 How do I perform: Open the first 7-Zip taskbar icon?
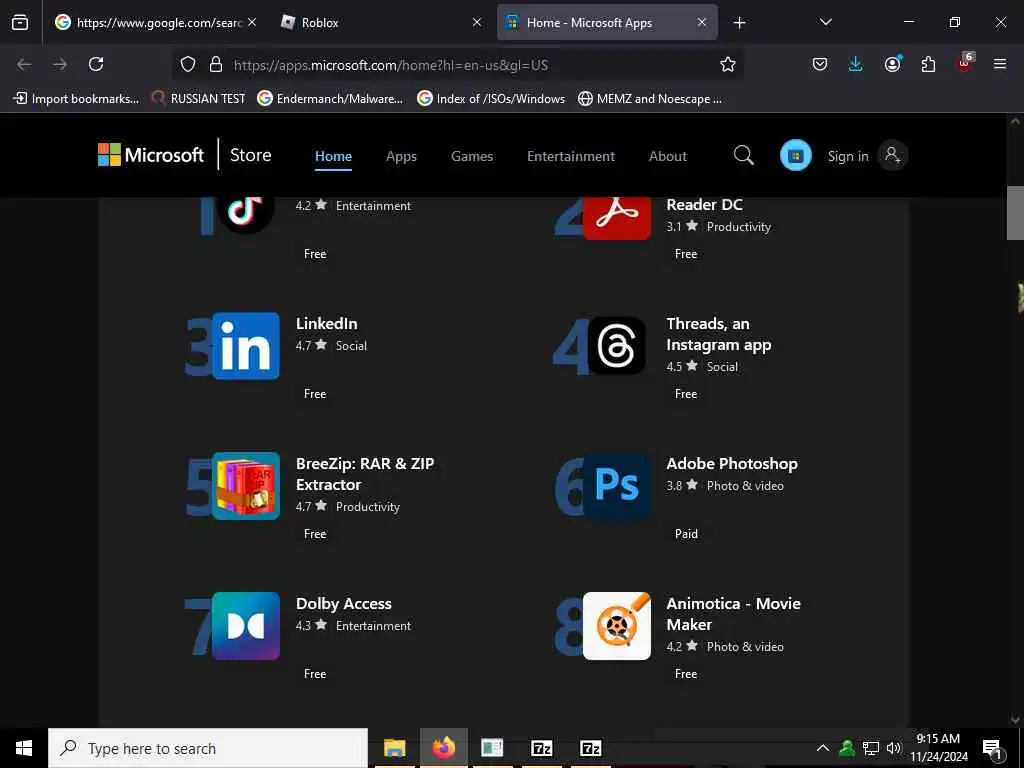click(541, 748)
